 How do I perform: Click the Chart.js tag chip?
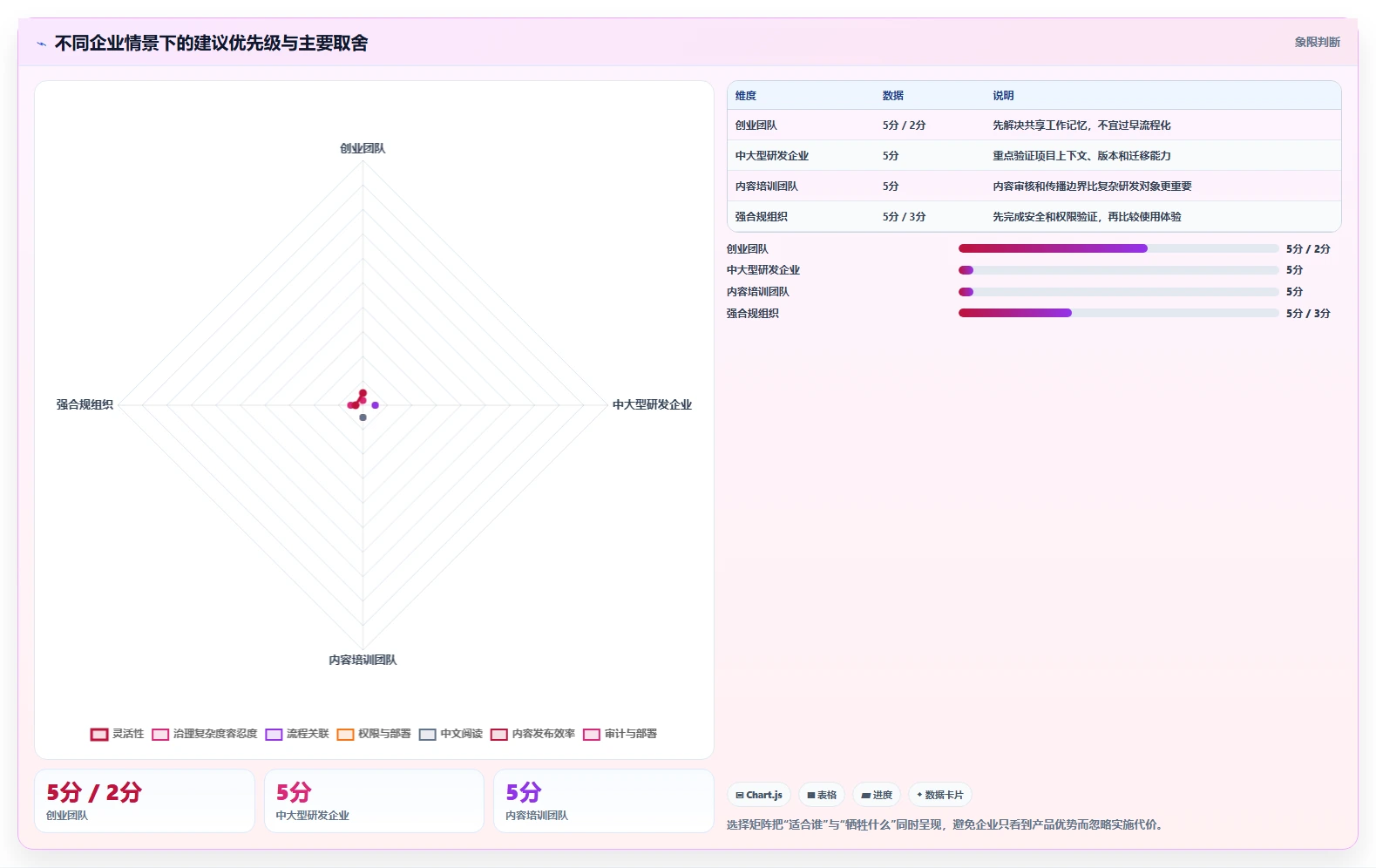point(759,795)
